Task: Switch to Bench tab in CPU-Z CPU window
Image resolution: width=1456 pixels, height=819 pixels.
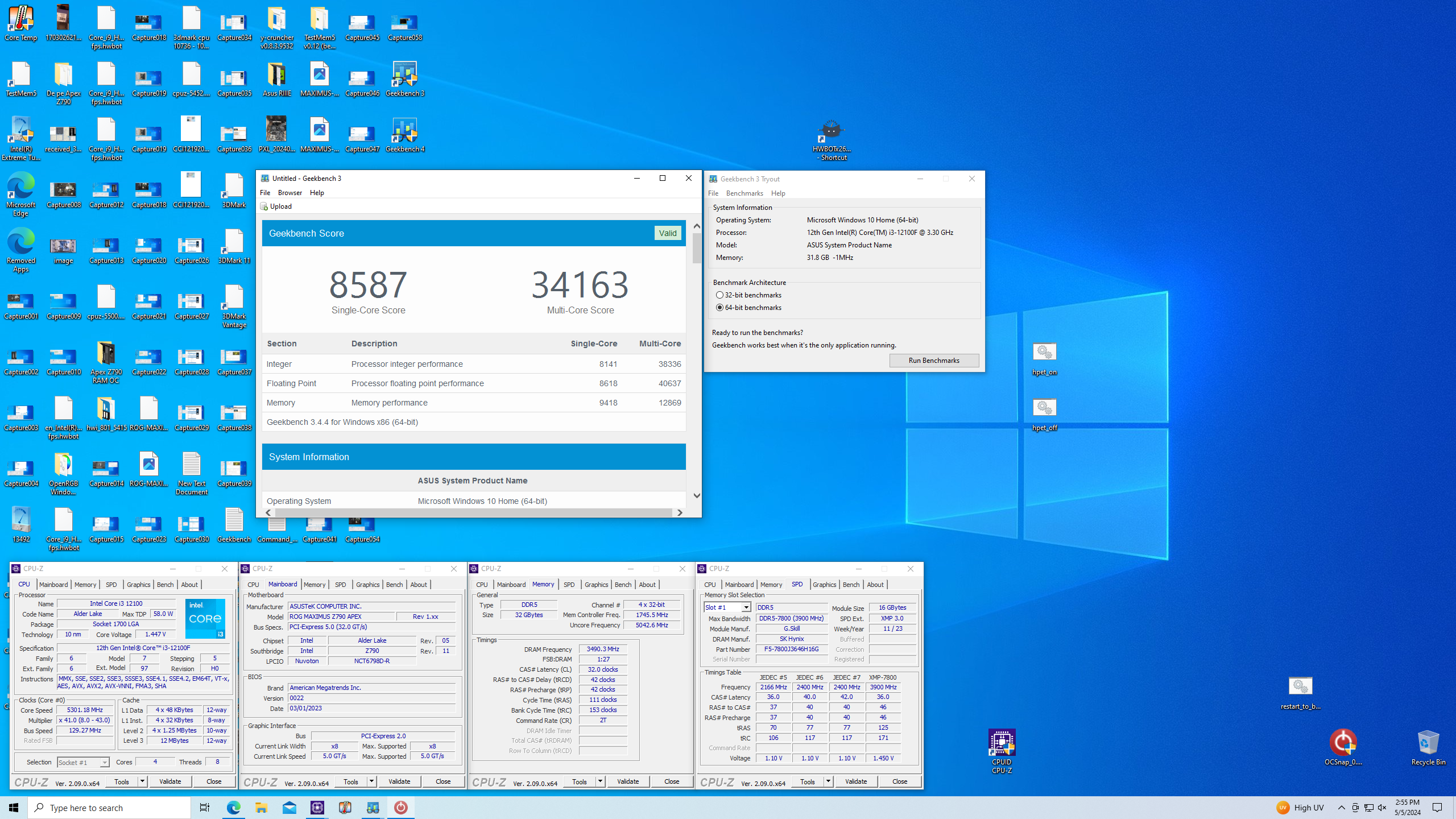Action: tap(165, 585)
